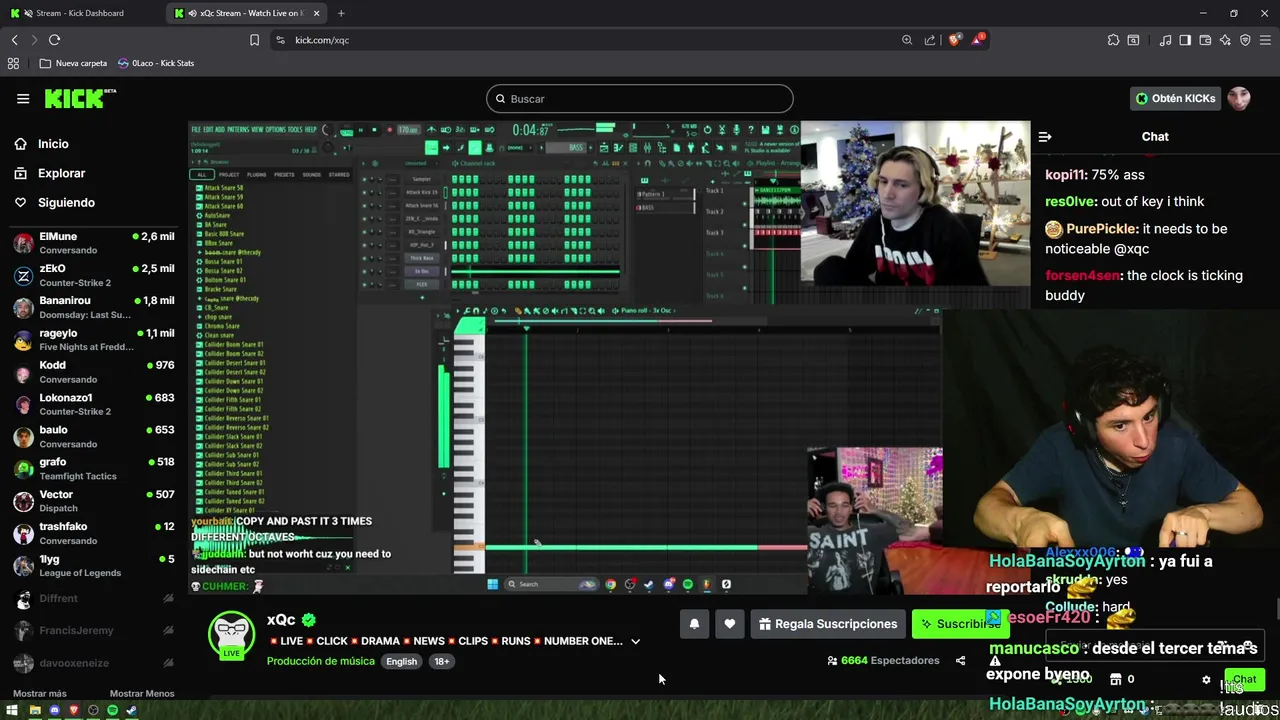Open Brave Rewards triangle icon
The width and height of the screenshot is (1280, 720).
(x=980, y=40)
